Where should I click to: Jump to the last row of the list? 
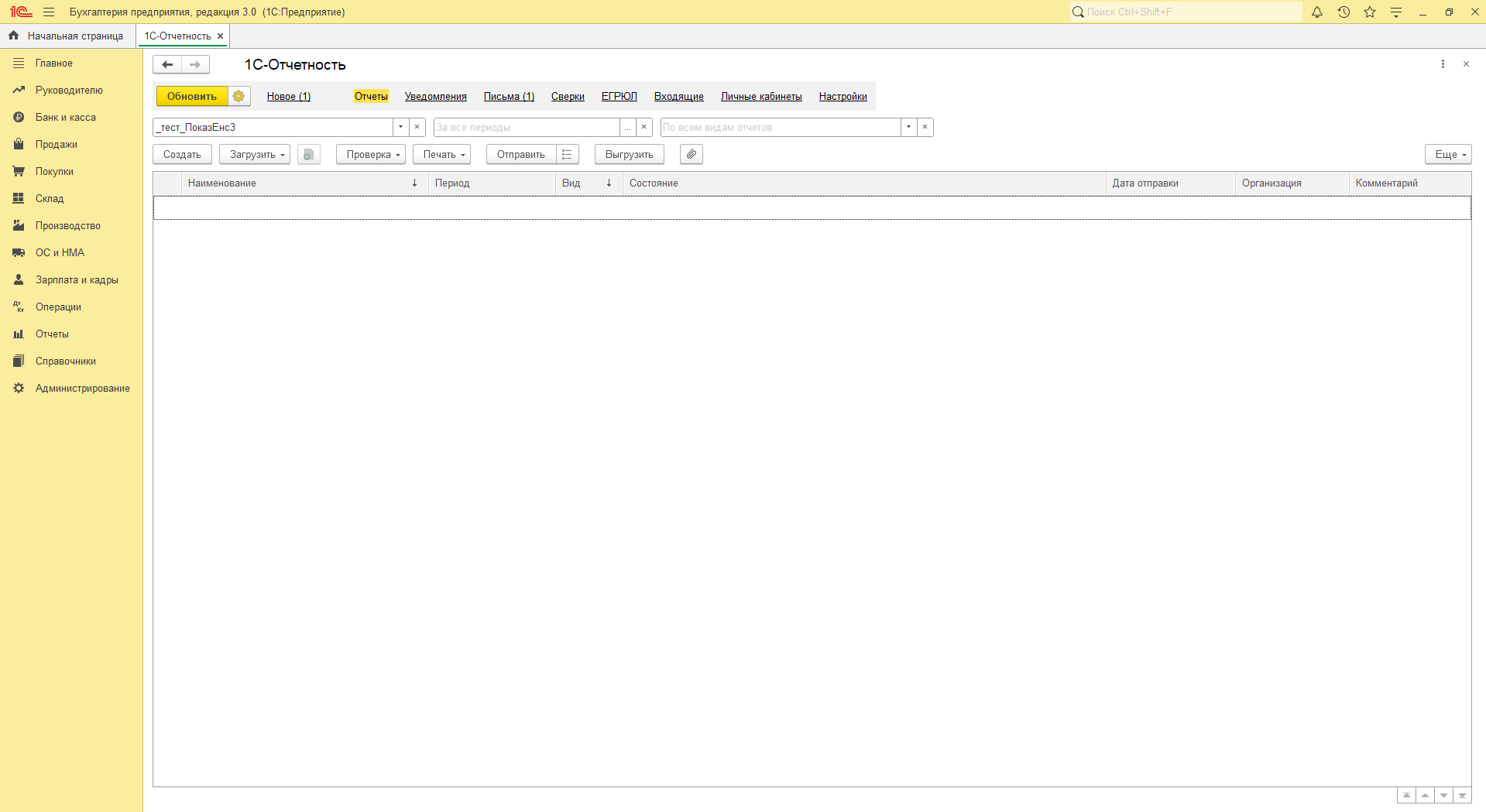(1462, 795)
